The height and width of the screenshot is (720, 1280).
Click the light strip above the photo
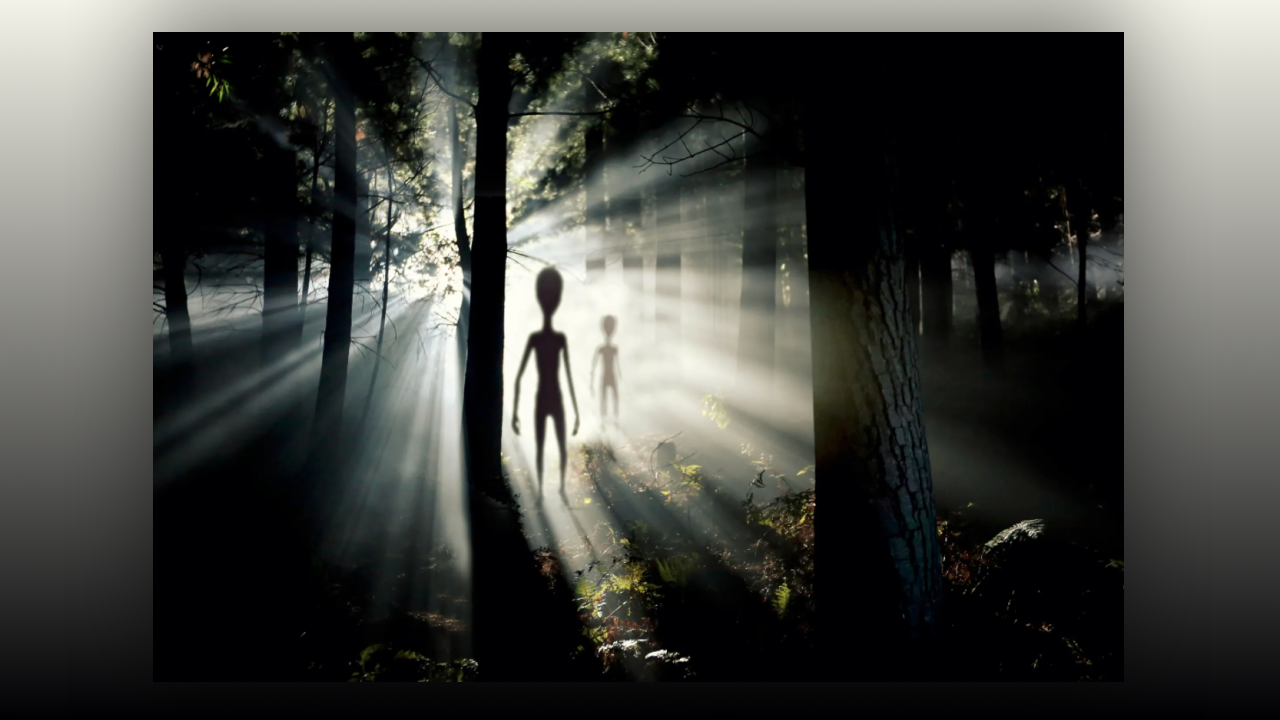(640, 15)
